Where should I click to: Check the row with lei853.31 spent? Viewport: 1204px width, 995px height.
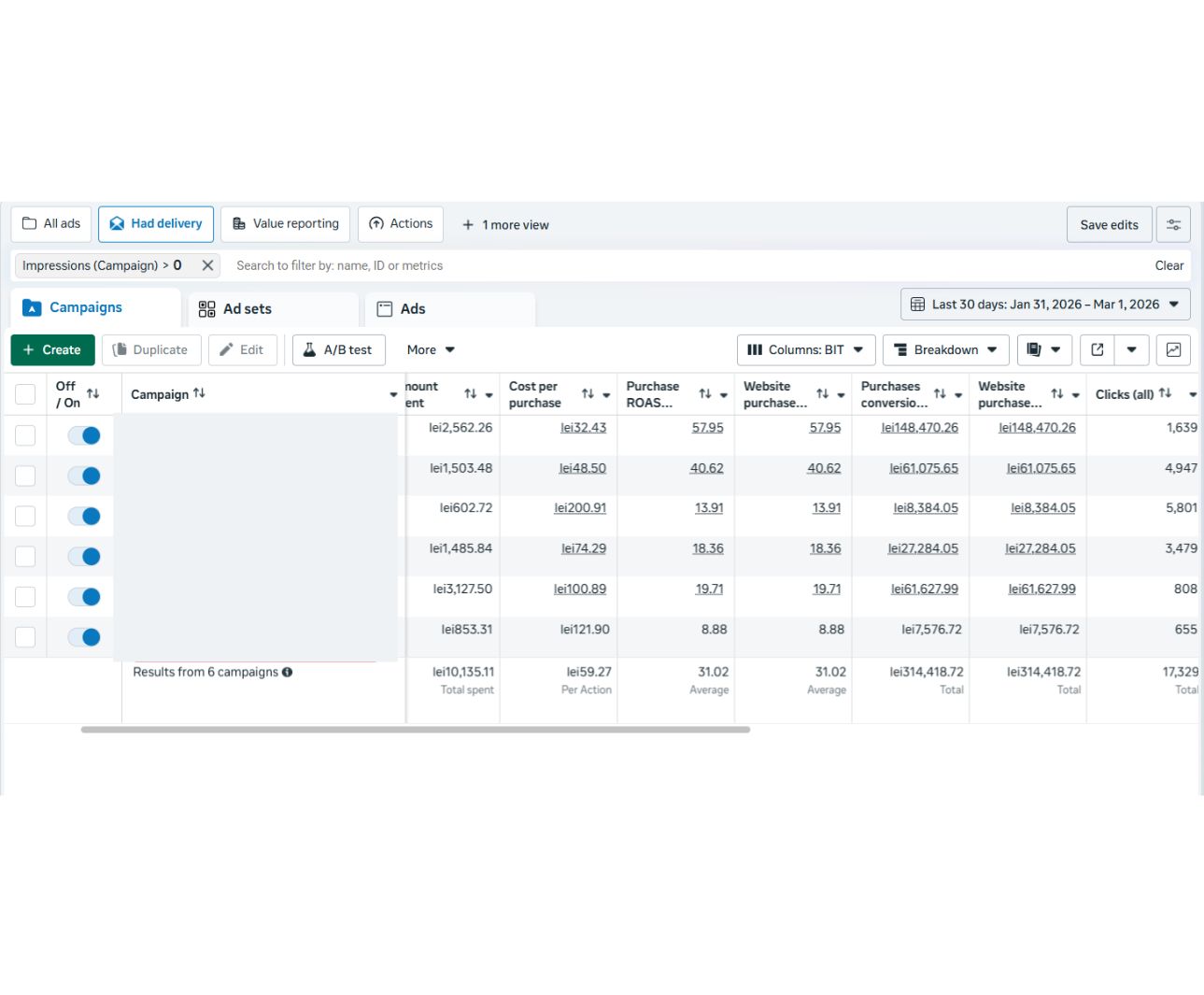(25, 637)
